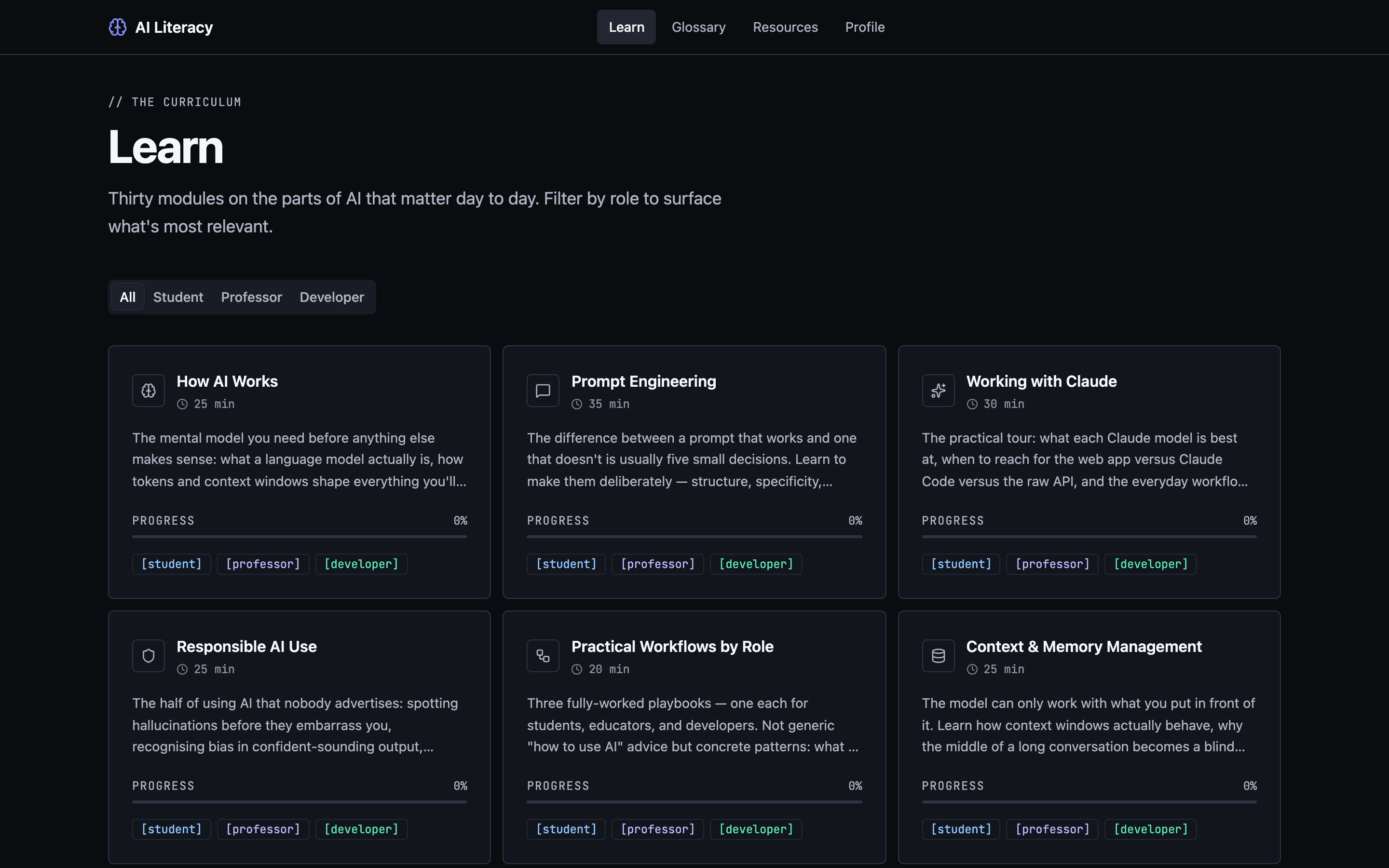Click [student] tag on How AI Works card

point(172,564)
